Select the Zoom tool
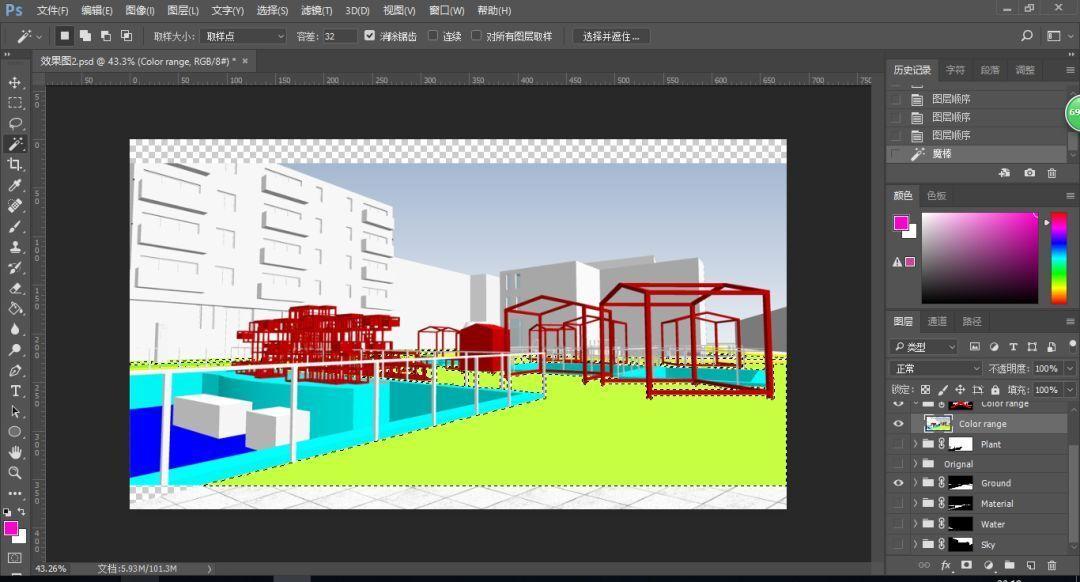The image size is (1080, 582). [15, 472]
